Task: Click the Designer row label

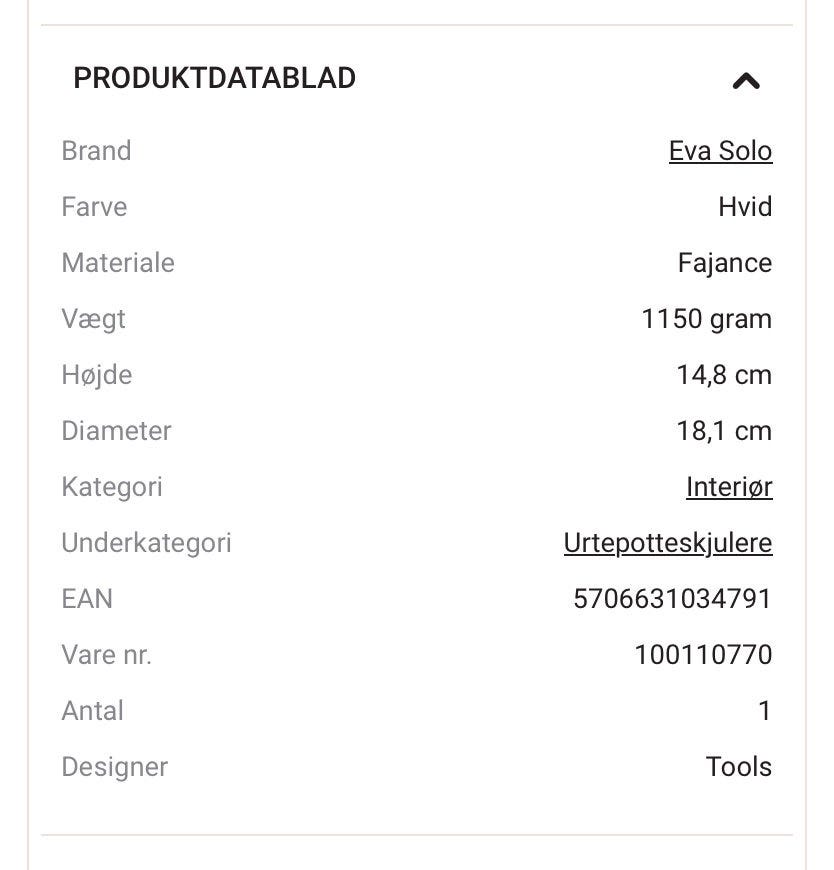Action: pyautogui.click(x=114, y=767)
